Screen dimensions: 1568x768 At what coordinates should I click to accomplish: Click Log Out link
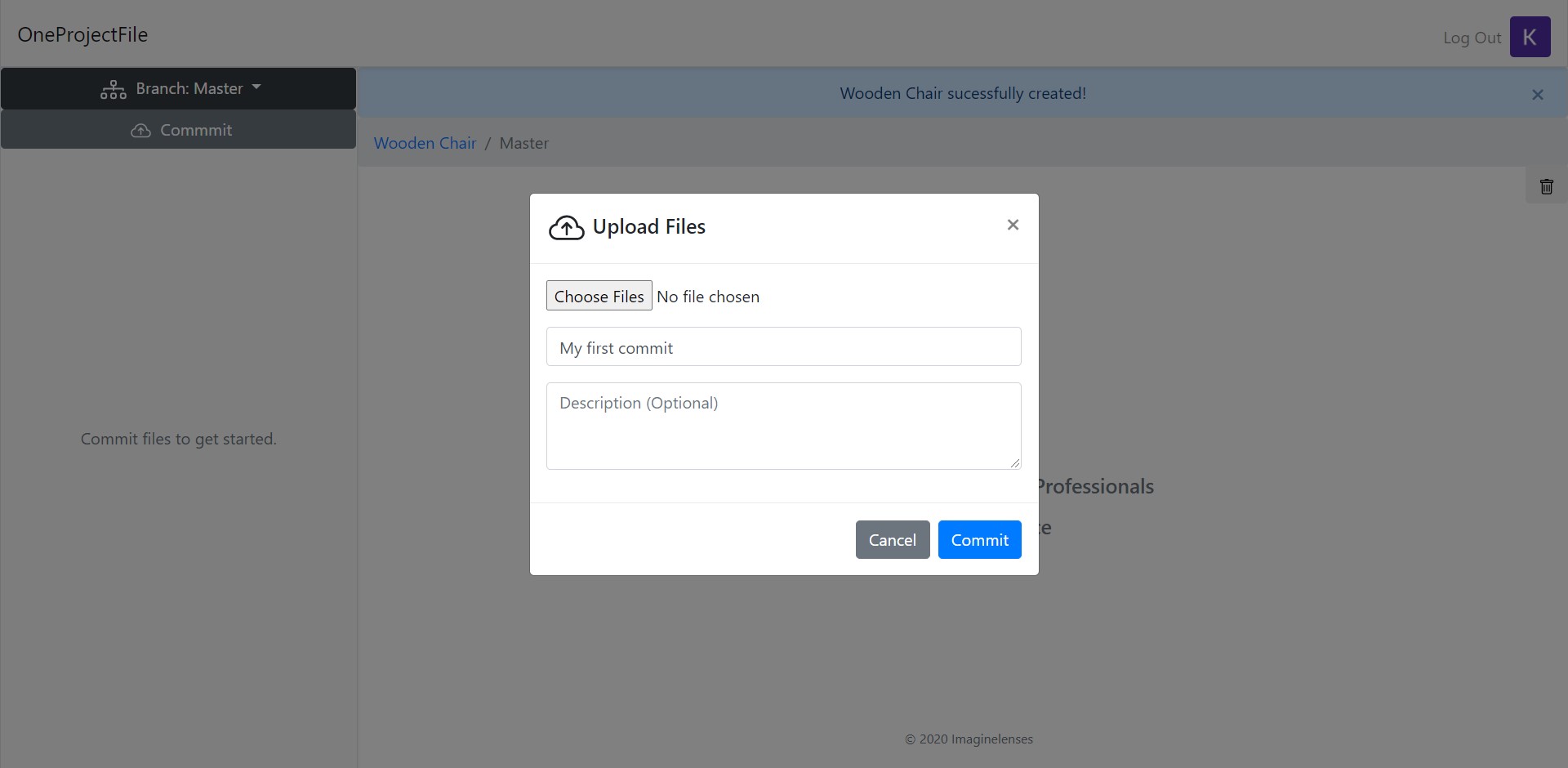click(x=1472, y=38)
